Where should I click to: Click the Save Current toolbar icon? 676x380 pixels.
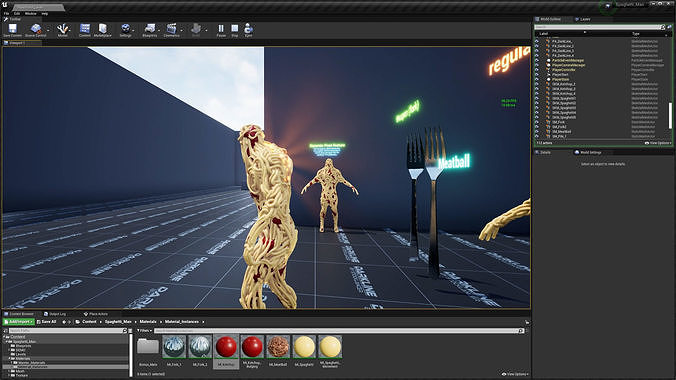13,29
